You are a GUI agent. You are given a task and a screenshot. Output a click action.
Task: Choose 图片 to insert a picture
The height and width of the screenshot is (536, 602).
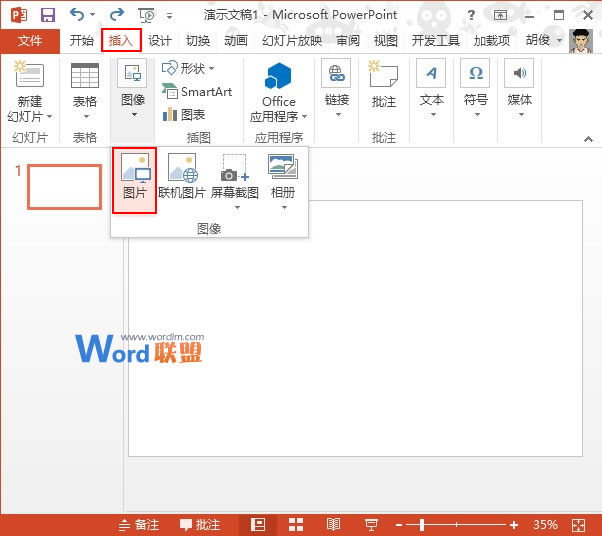click(x=134, y=180)
